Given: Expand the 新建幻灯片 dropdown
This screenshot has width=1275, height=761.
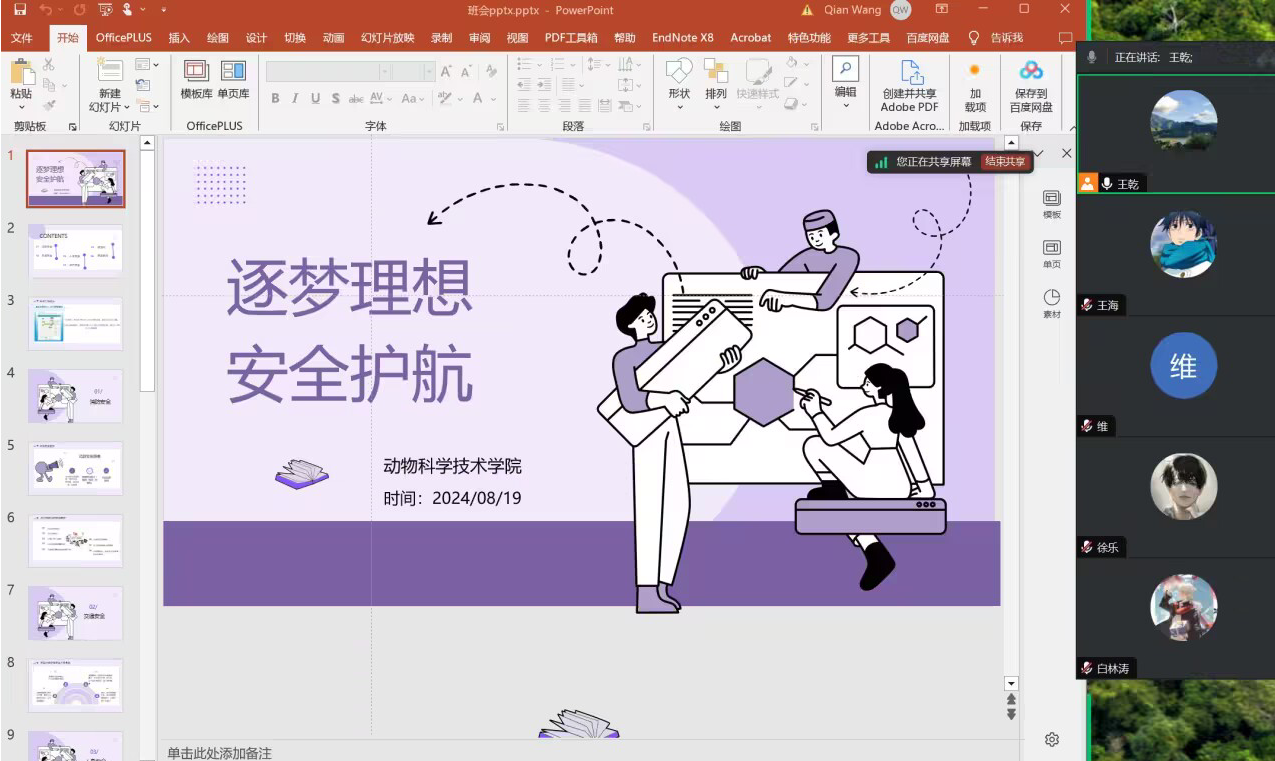Looking at the screenshot, I should pos(109,107).
